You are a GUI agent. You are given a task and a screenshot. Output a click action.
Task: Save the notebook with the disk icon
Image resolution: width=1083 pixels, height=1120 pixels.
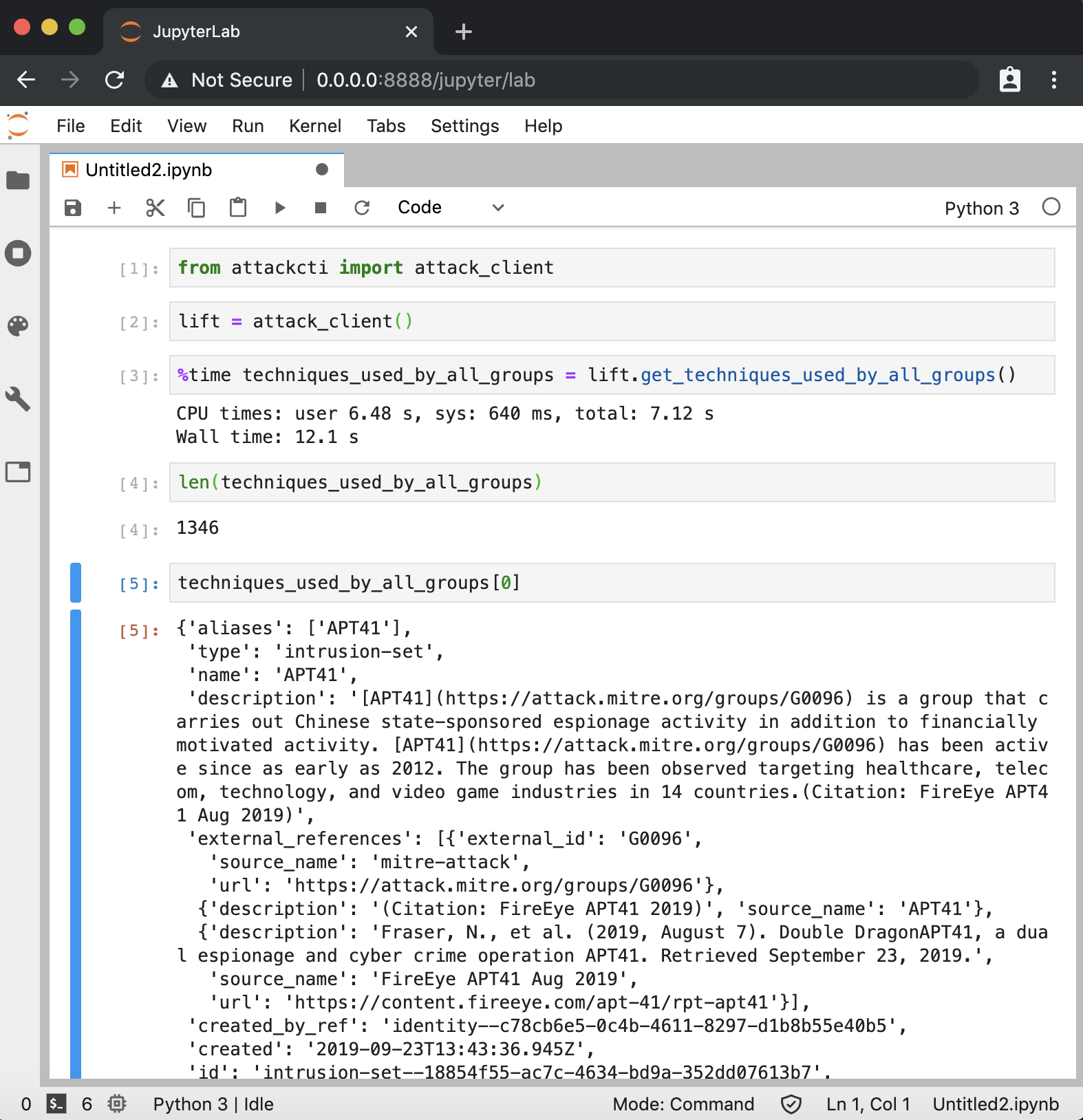click(73, 208)
